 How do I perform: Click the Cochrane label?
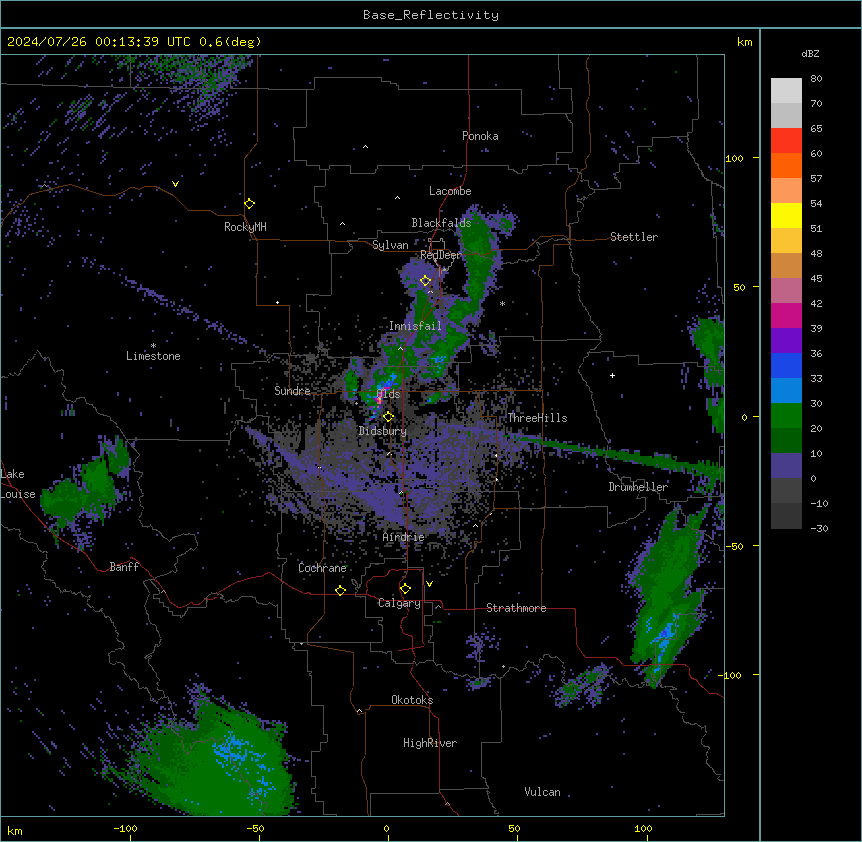[x=322, y=568]
